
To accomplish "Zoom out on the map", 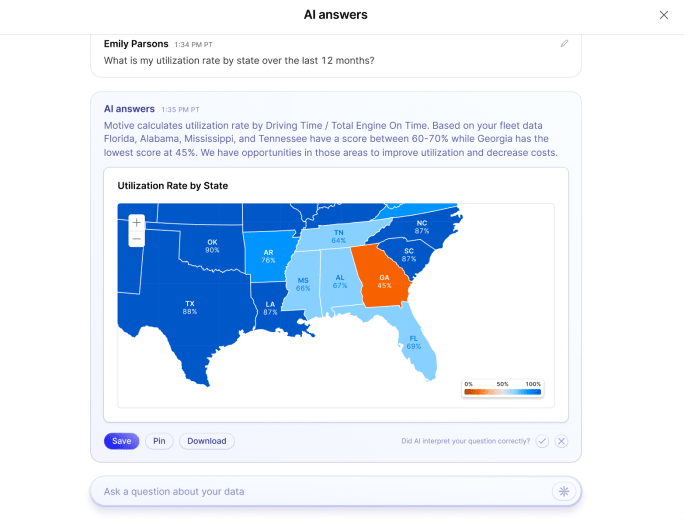I will [136, 240].
